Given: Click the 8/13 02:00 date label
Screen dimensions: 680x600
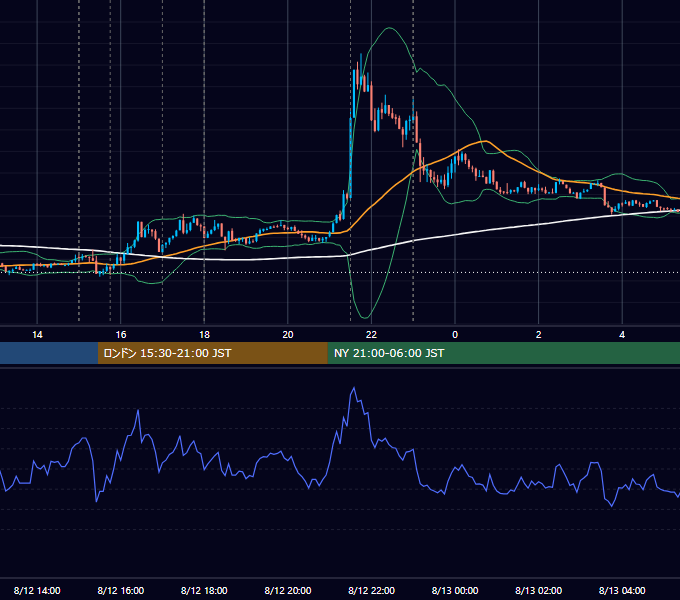Looking at the screenshot, I should tap(539, 590).
